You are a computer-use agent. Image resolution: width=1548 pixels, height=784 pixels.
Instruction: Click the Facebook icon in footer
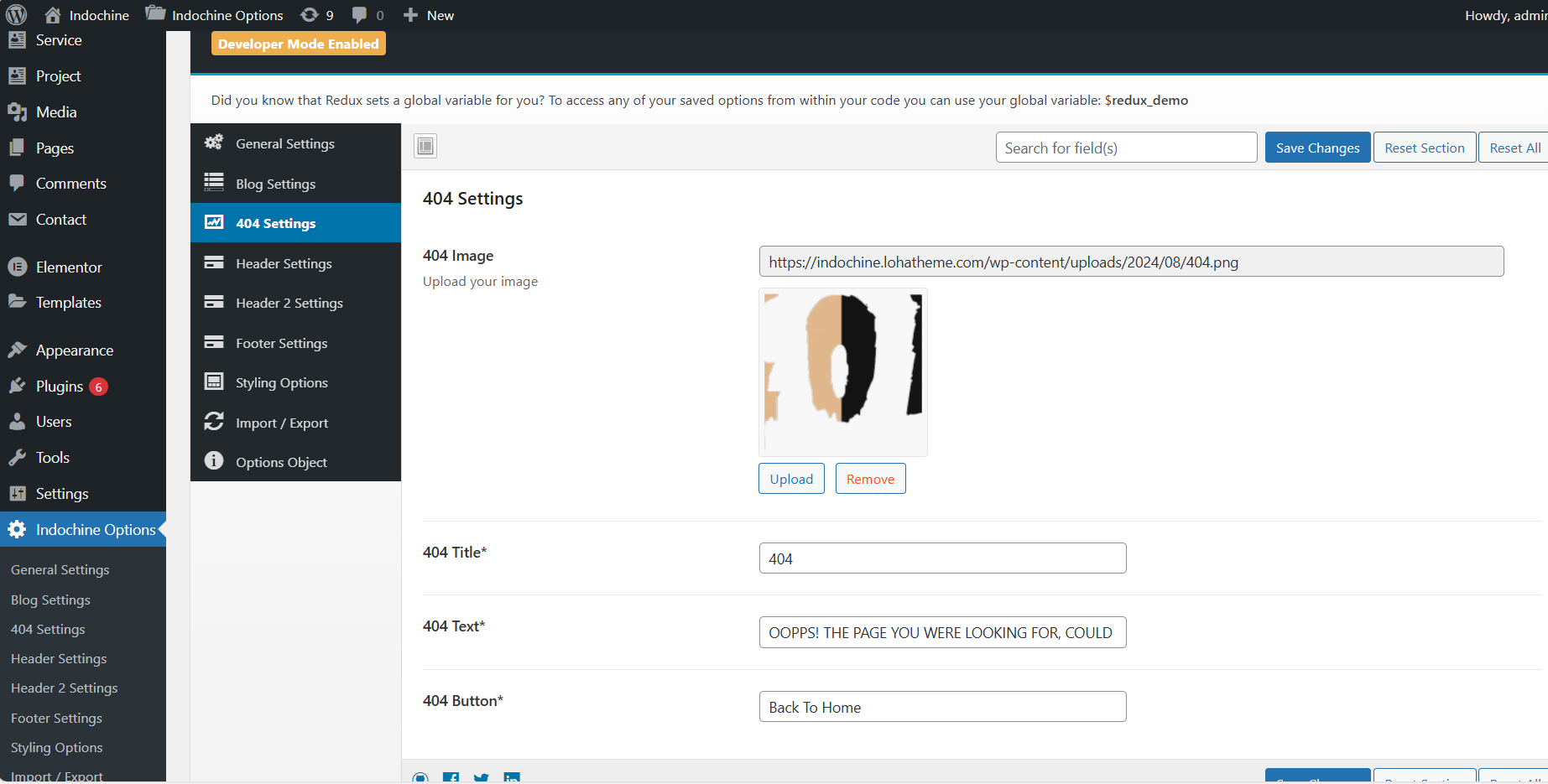[451, 778]
